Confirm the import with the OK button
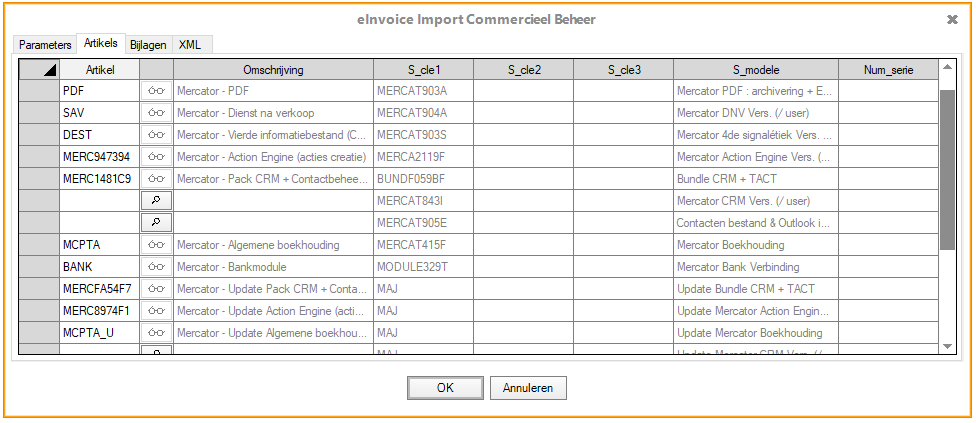The width and height of the screenshot is (976, 423). click(445, 388)
